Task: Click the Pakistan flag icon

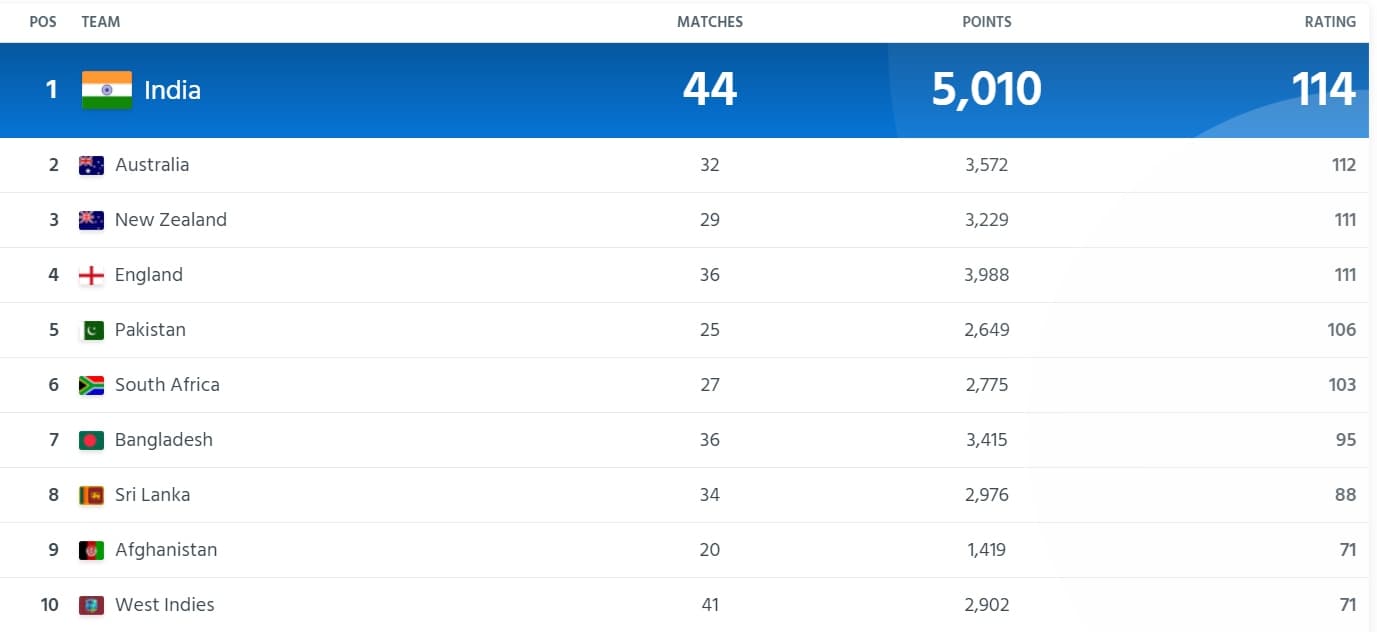Action: tap(92, 331)
